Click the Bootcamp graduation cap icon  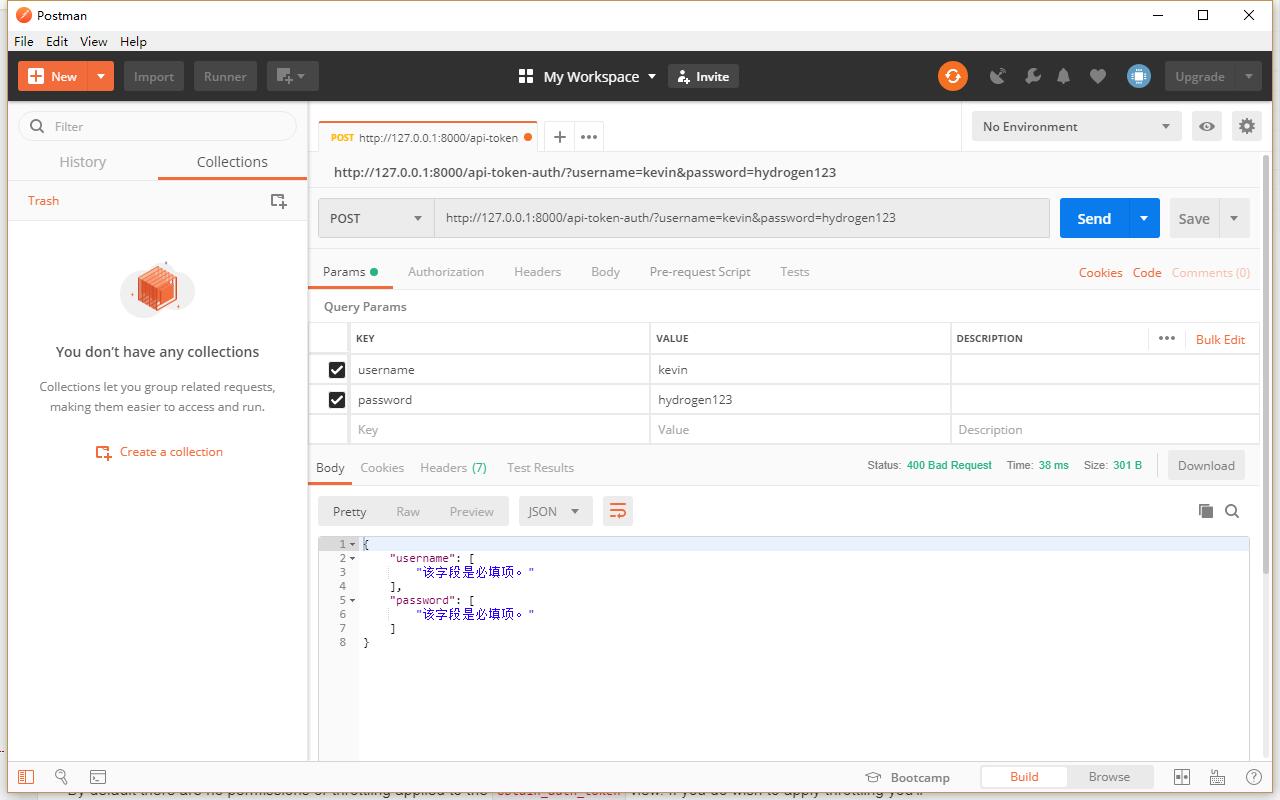point(873,777)
